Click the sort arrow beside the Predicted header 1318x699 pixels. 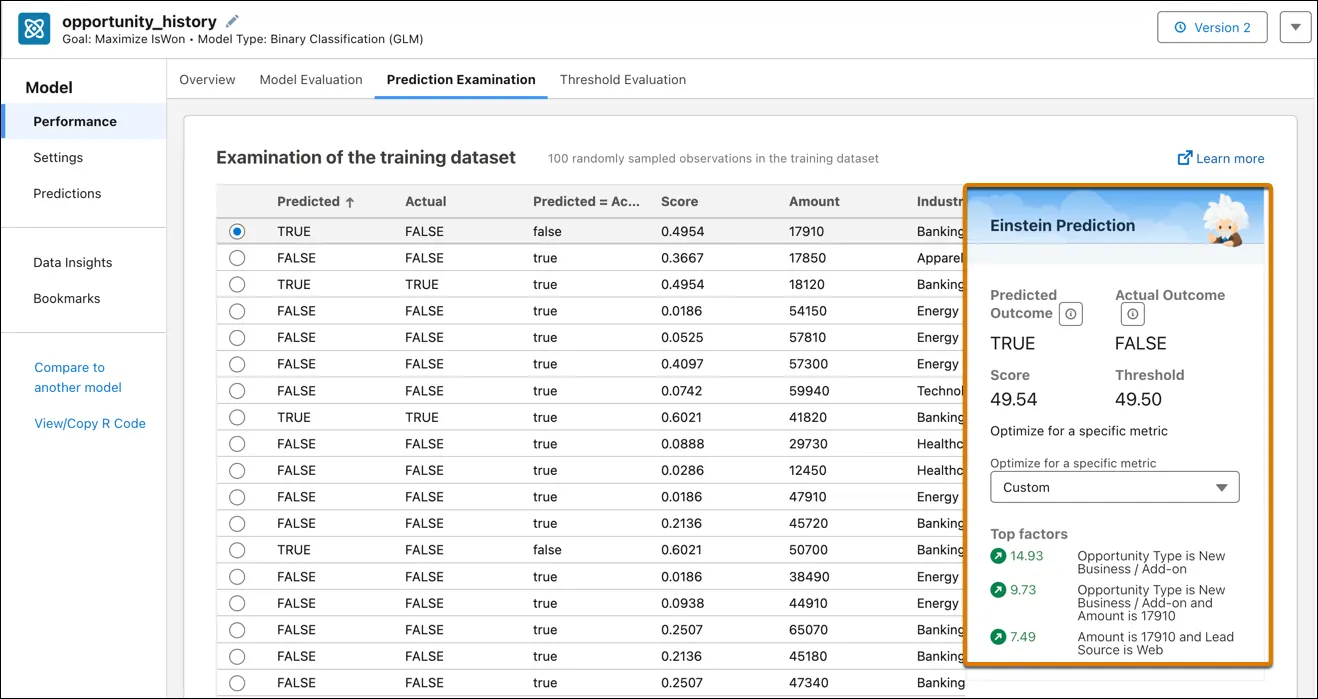tap(350, 202)
